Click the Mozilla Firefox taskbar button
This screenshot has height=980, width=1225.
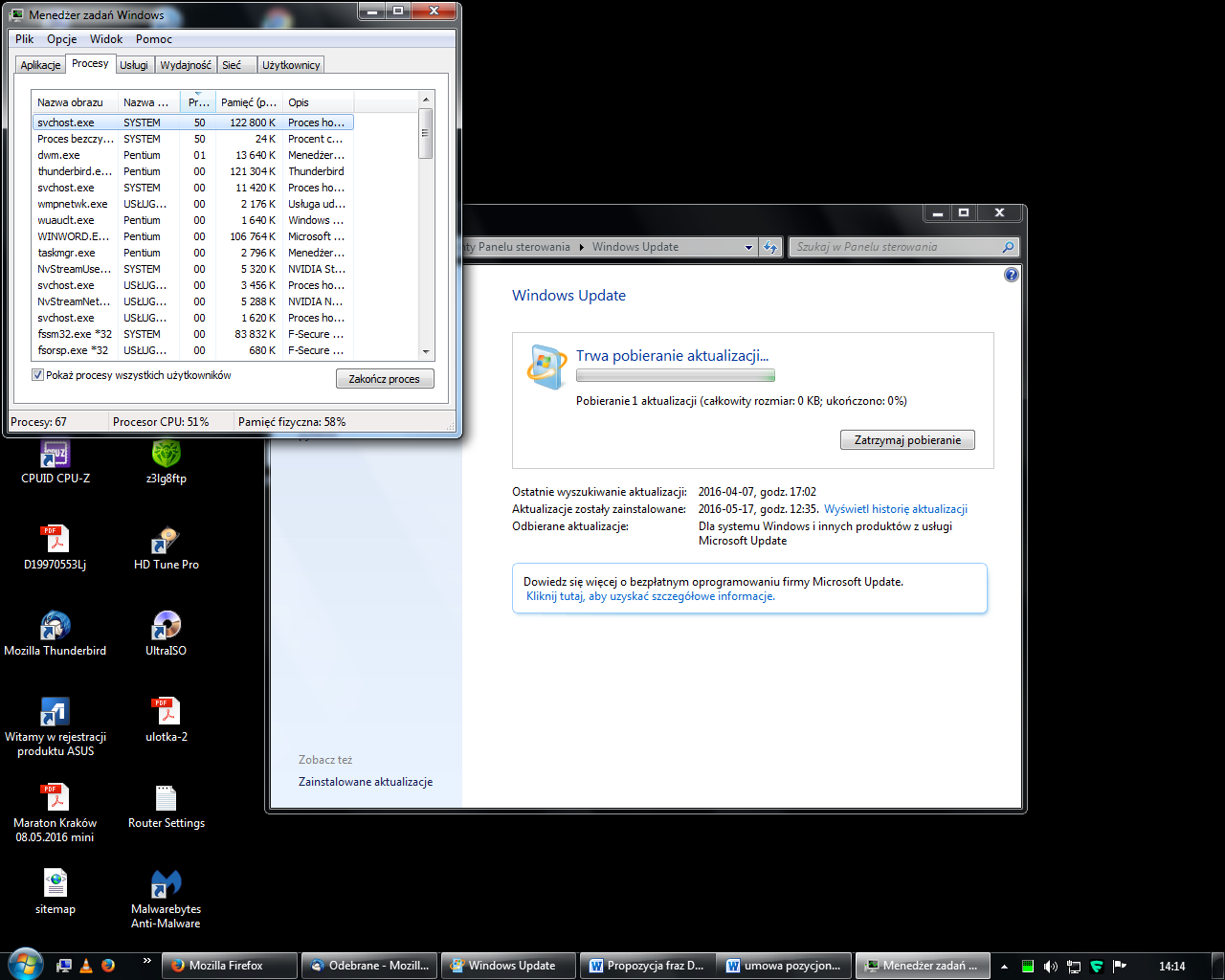coord(229,966)
